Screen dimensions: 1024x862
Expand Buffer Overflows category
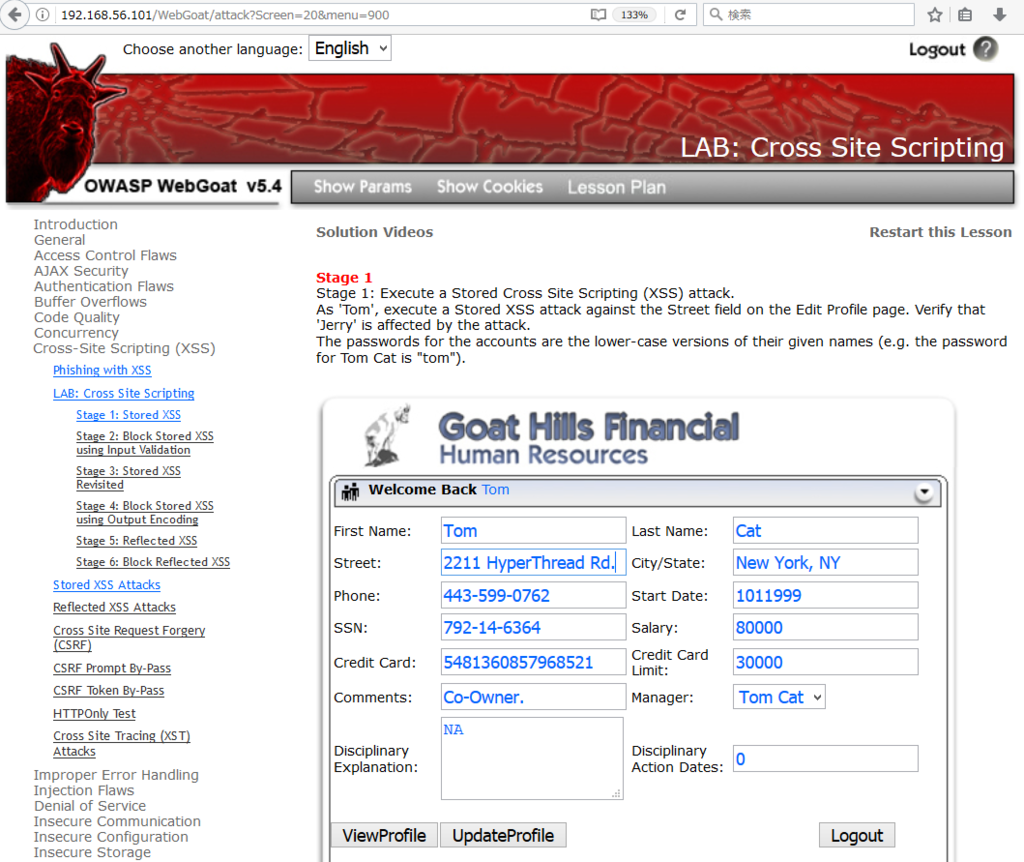point(90,302)
